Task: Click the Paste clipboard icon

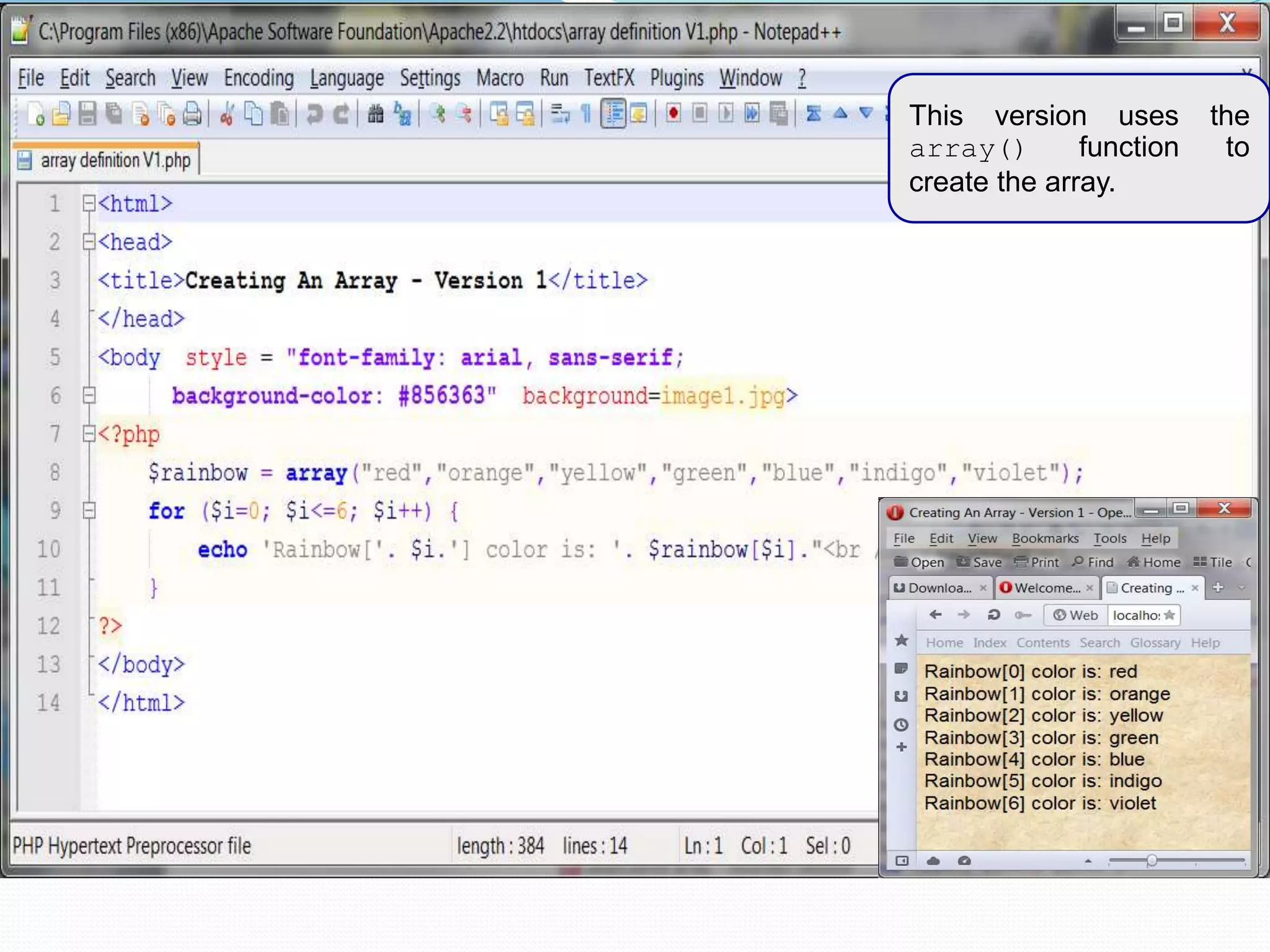Action: [280, 115]
